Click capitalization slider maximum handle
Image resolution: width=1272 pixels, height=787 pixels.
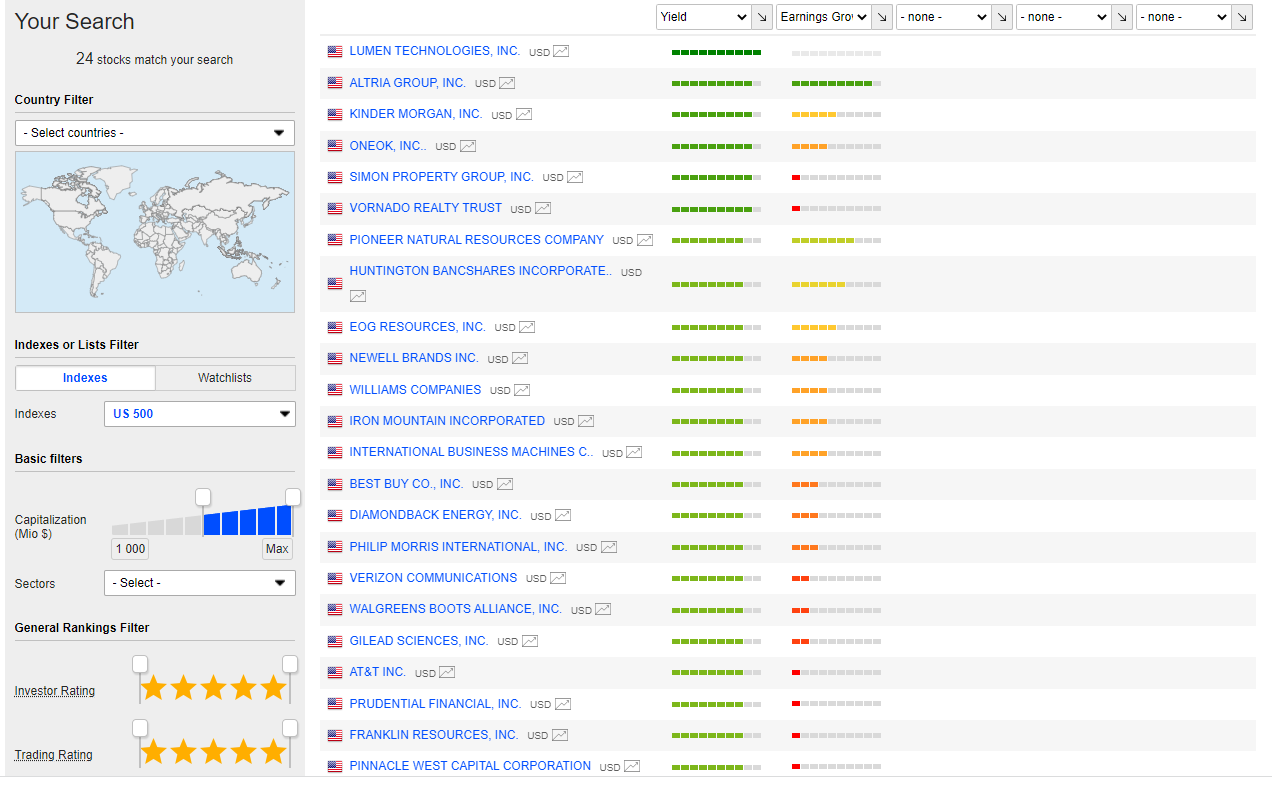click(x=293, y=497)
